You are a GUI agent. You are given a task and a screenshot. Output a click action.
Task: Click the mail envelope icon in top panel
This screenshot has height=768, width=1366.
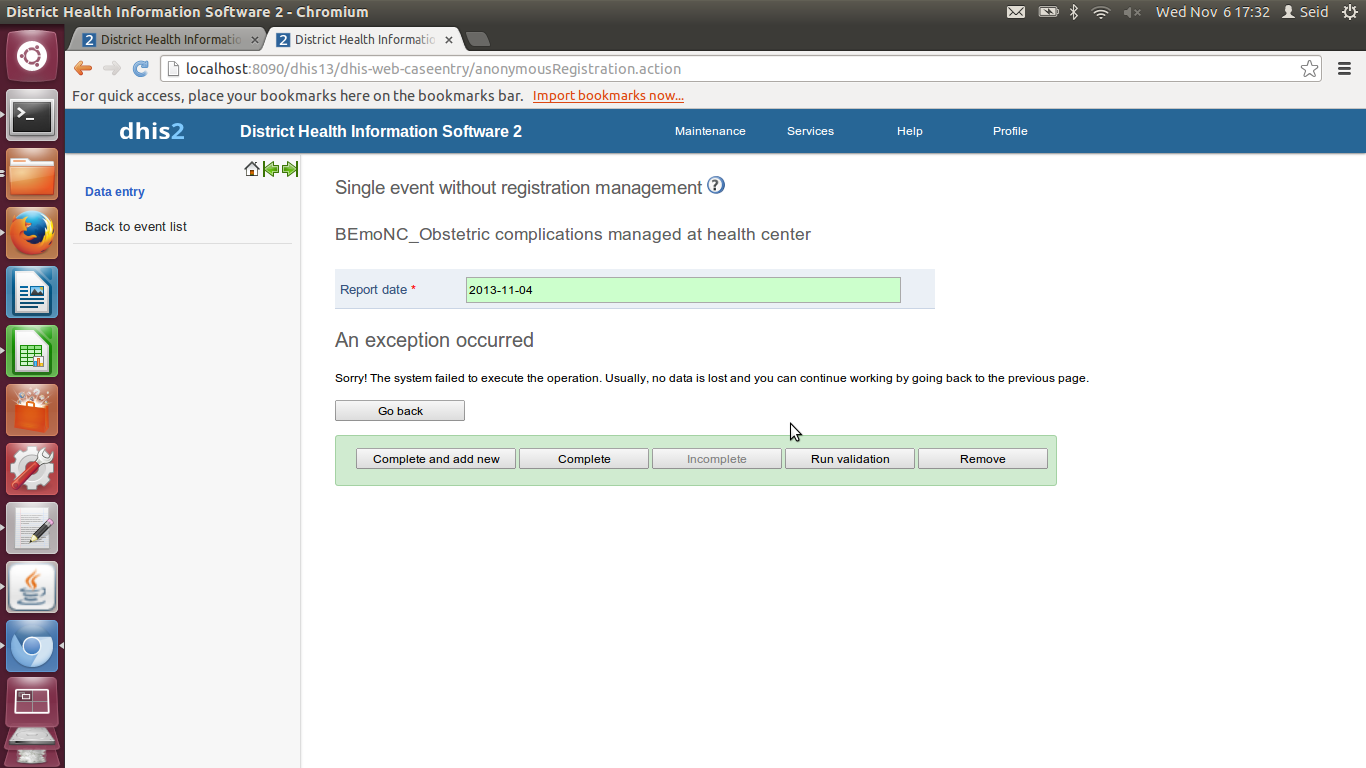point(1015,12)
